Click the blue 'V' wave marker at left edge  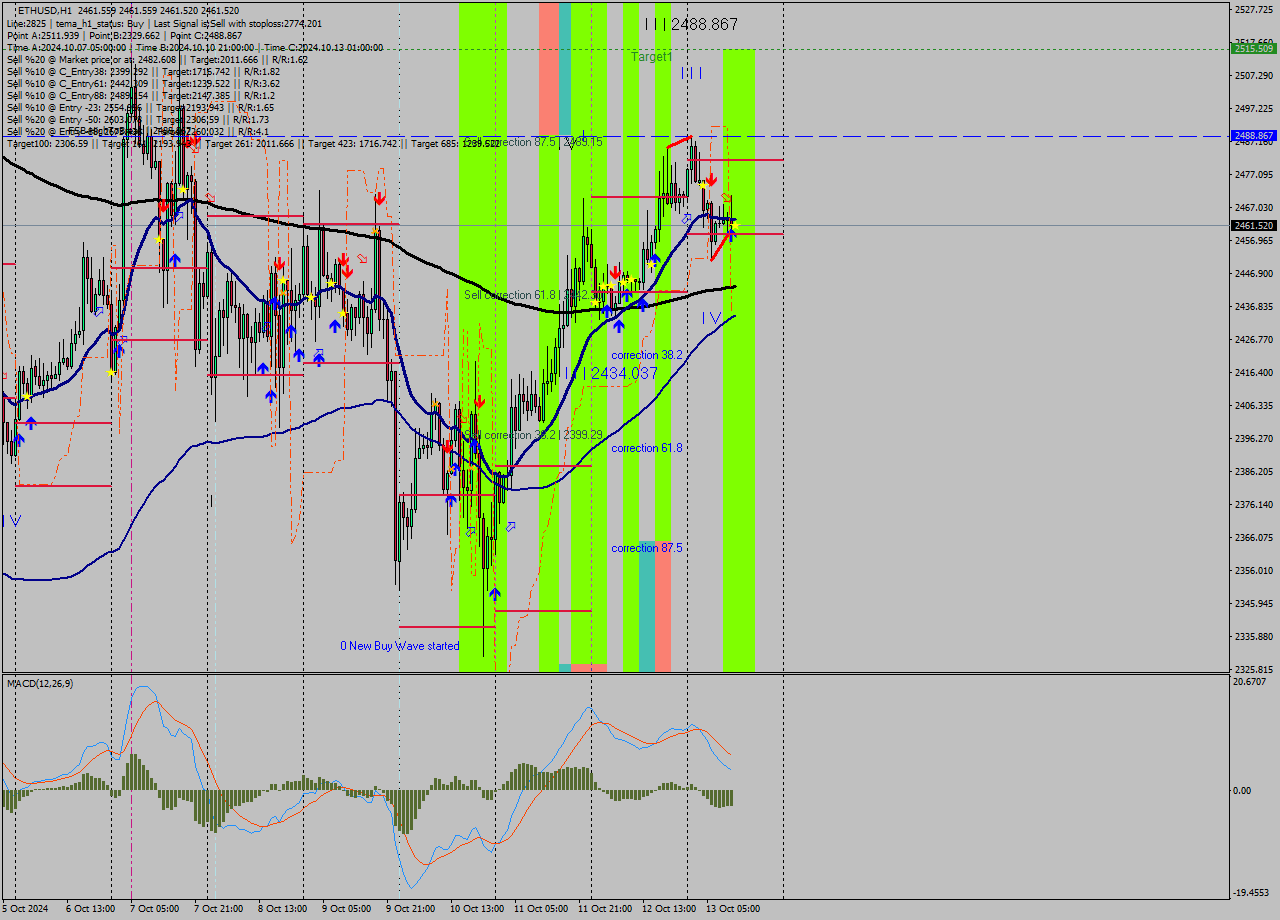pos(15,520)
